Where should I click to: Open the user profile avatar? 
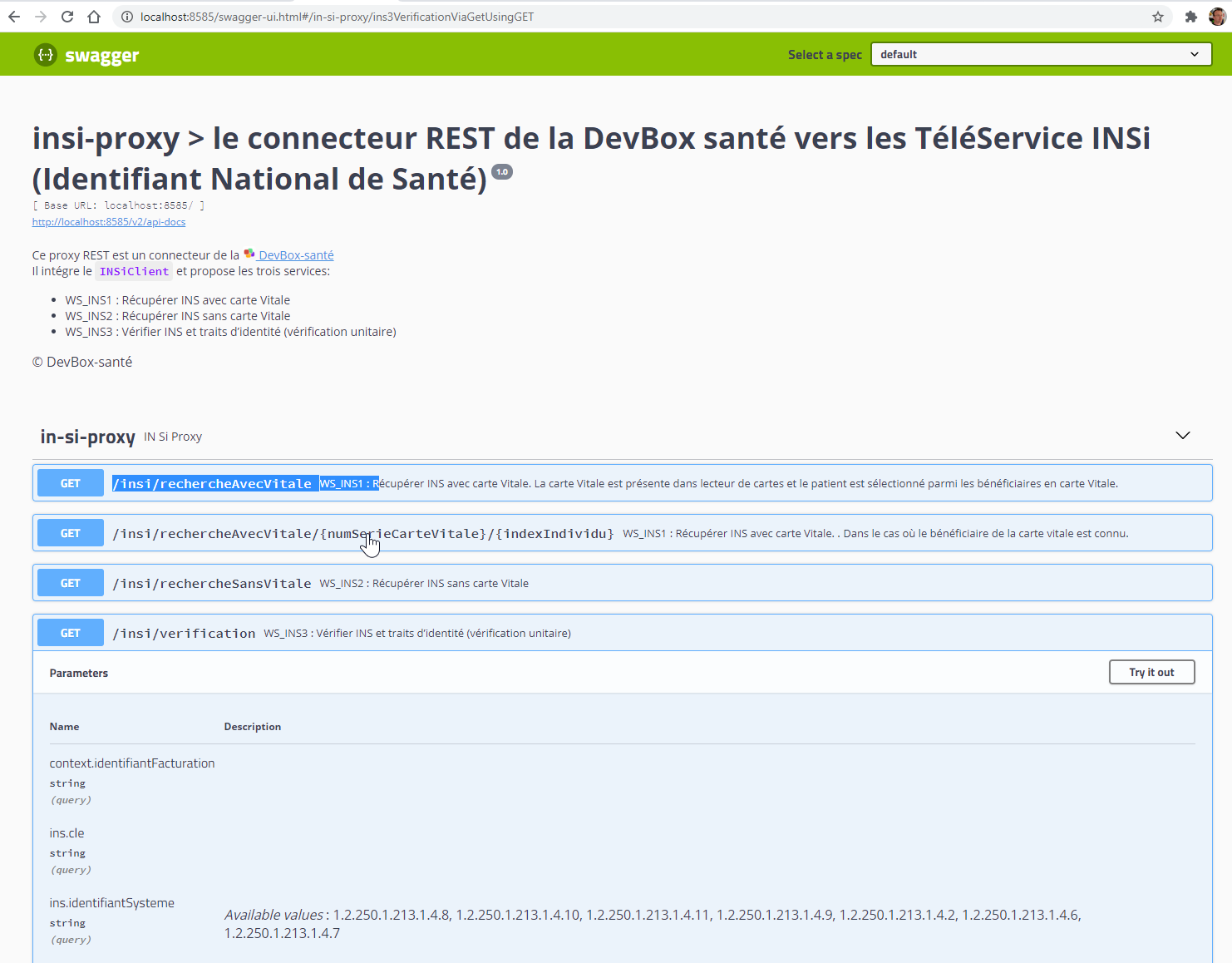click(1217, 17)
